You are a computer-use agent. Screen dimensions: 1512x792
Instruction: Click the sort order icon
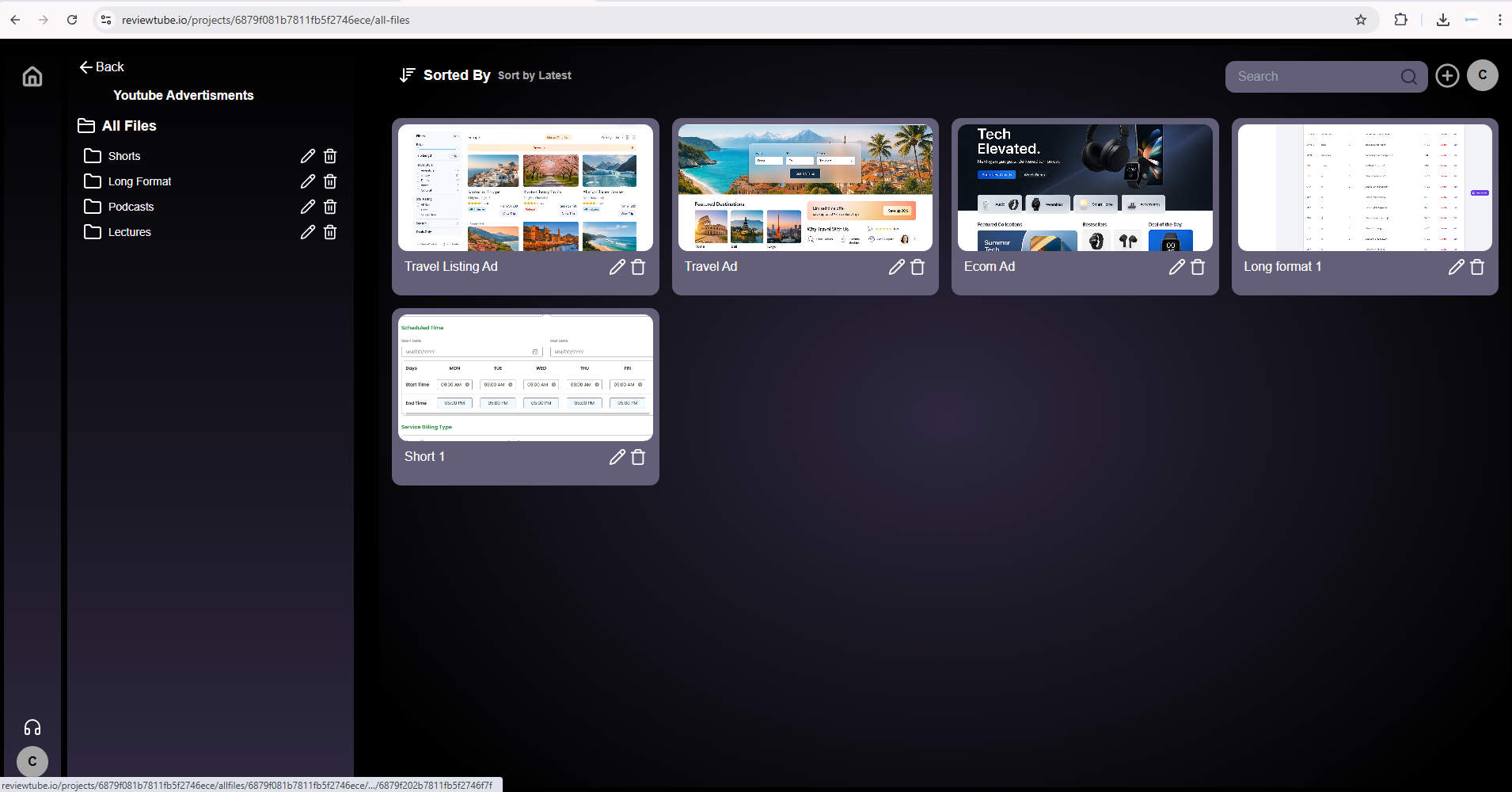pos(407,75)
